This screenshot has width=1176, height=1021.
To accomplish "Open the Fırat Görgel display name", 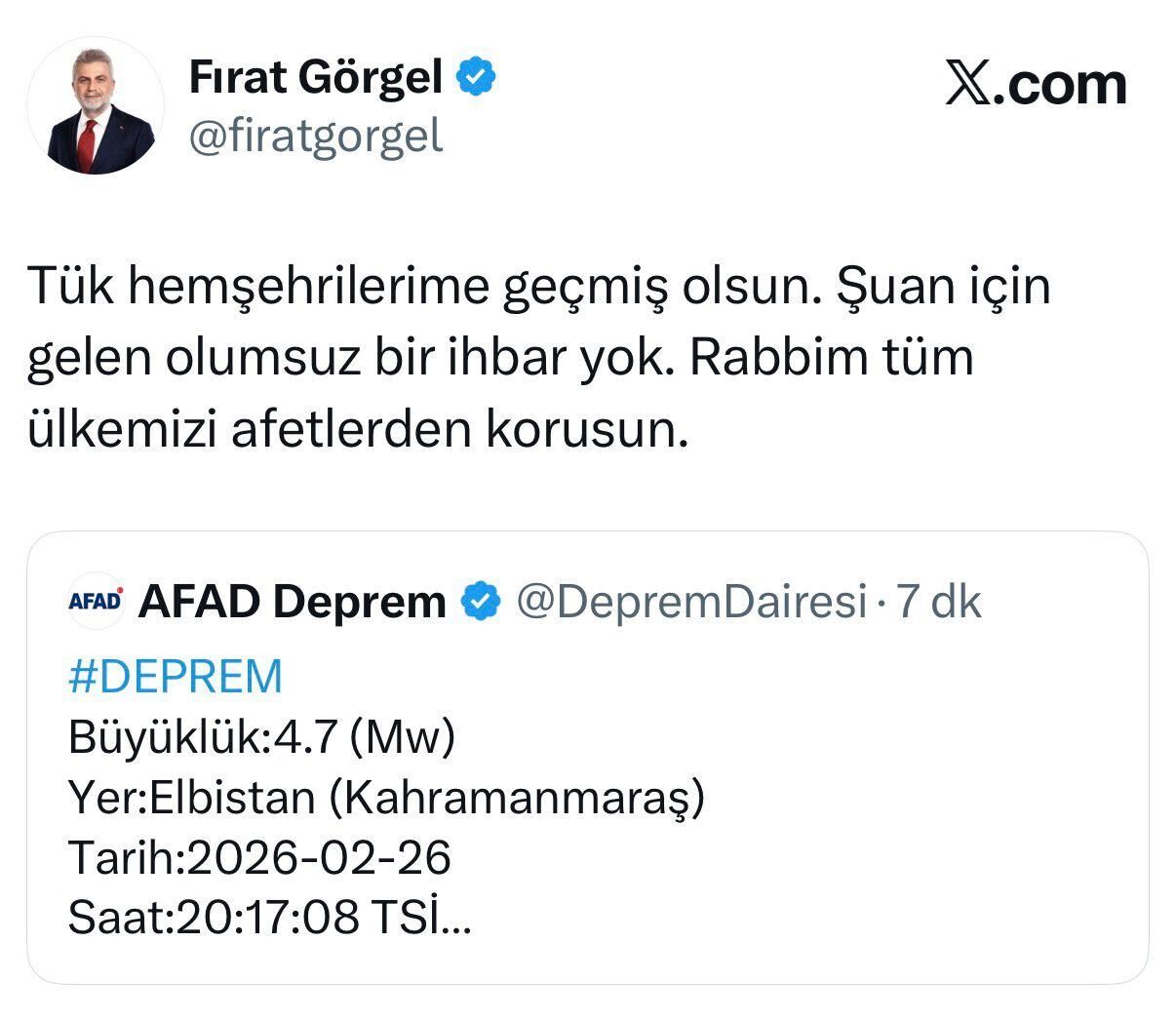I will pyautogui.click(x=315, y=77).
